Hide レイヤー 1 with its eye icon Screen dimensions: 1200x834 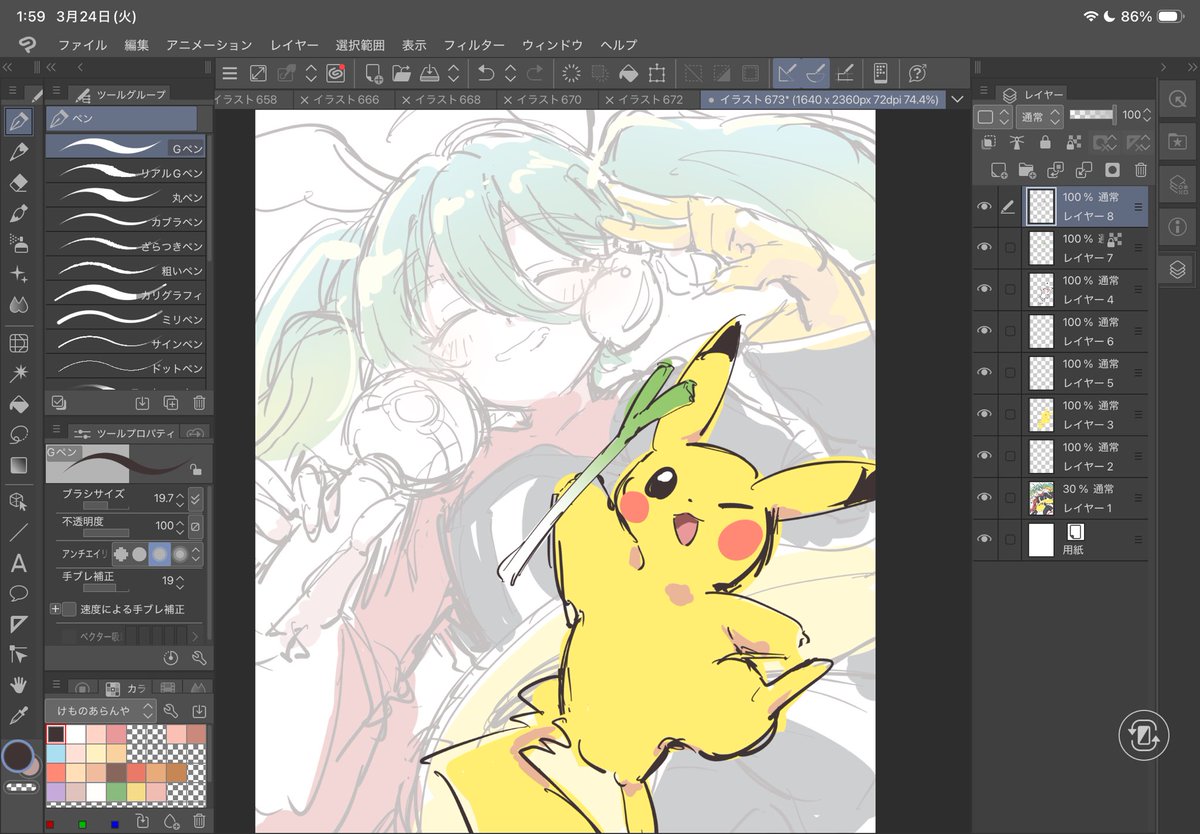pos(984,497)
